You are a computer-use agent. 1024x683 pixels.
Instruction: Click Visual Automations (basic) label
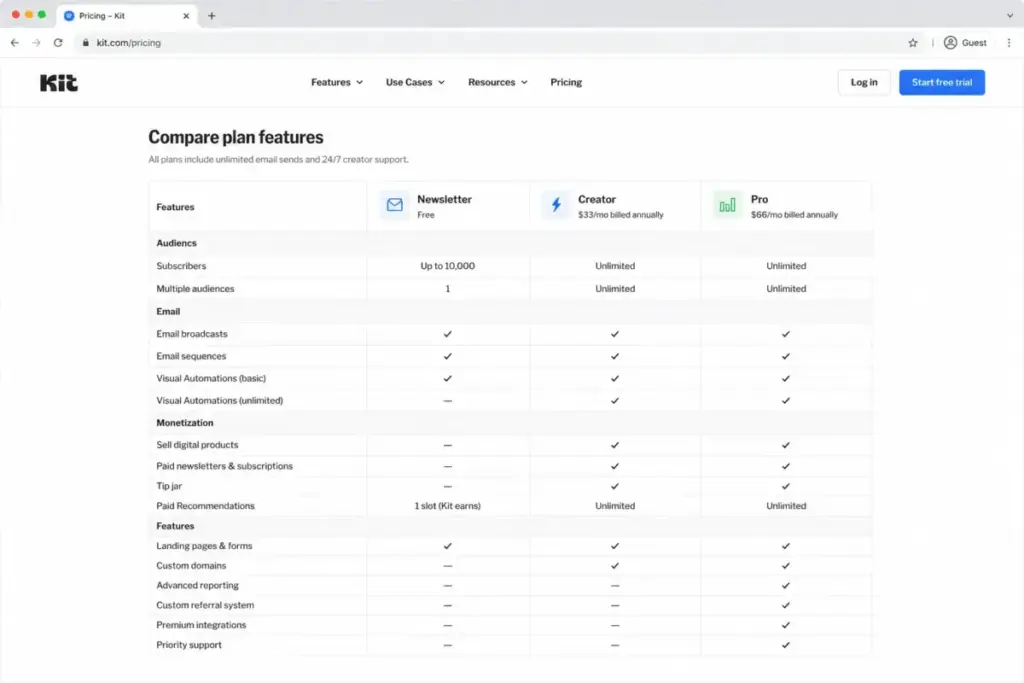pyautogui.click(x=211, y=378)
